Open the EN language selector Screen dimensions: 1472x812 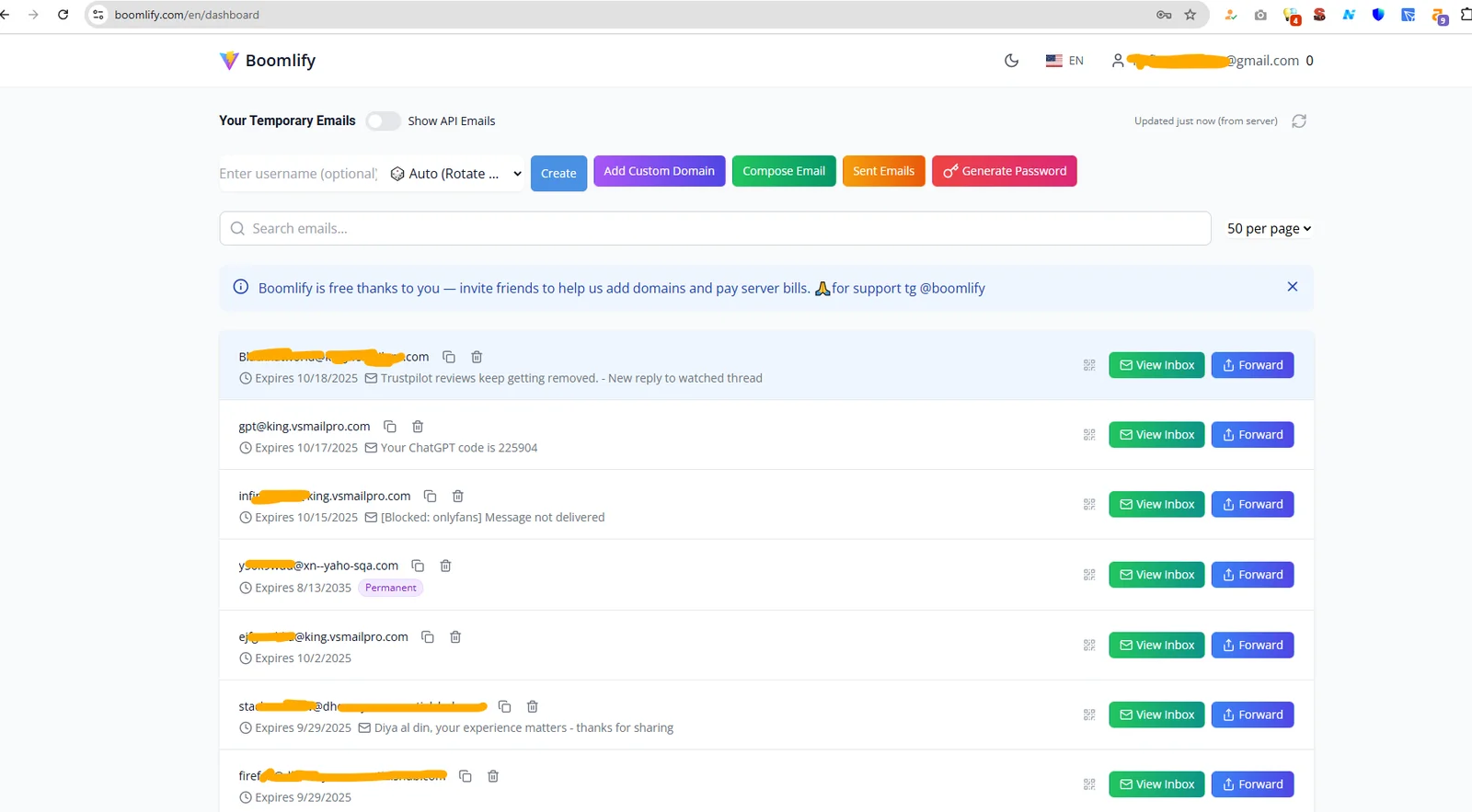(1064, 61)
